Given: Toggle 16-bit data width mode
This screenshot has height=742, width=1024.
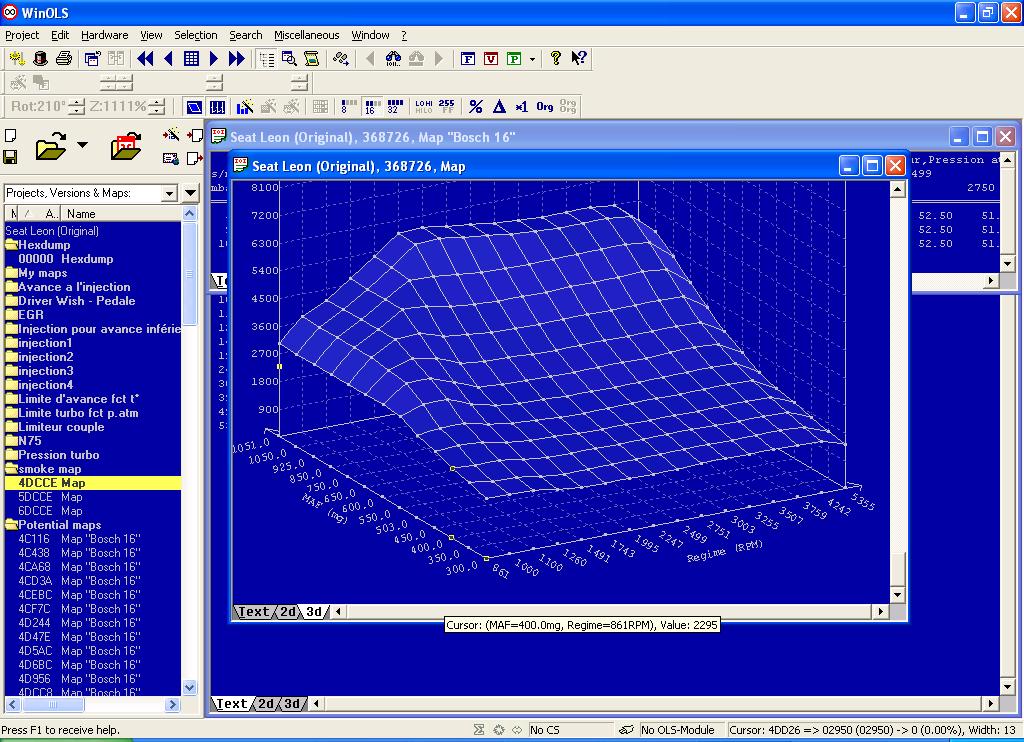Looking at the screenshot, I should [372, 106].
